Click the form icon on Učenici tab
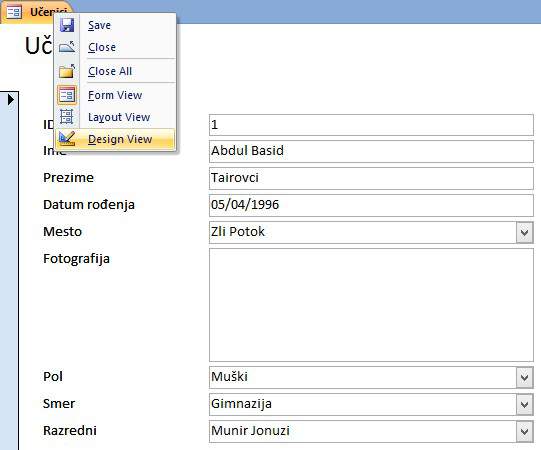 point(14,12)
